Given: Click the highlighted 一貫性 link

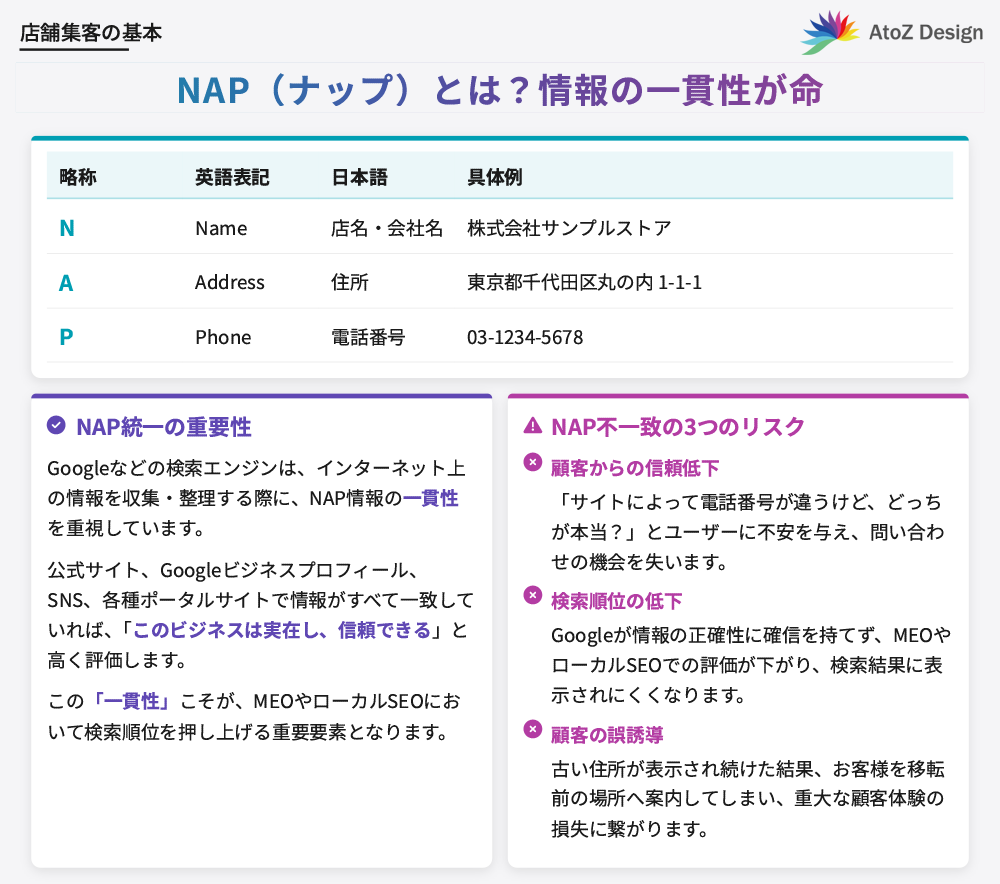Looking at the screenshot, I should (435, 499).
